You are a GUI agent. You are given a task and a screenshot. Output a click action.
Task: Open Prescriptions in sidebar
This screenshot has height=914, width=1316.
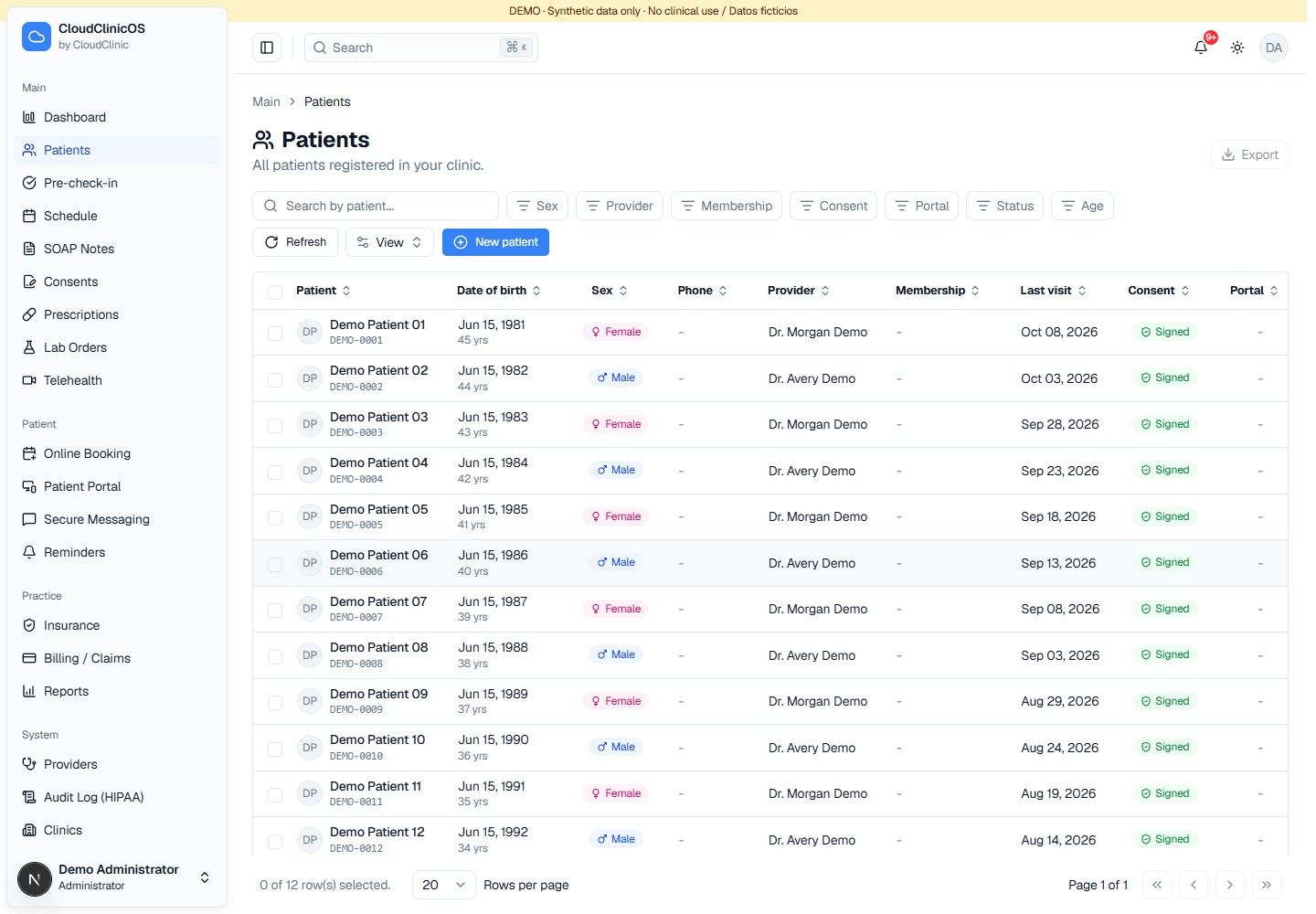tap(117, 314)
